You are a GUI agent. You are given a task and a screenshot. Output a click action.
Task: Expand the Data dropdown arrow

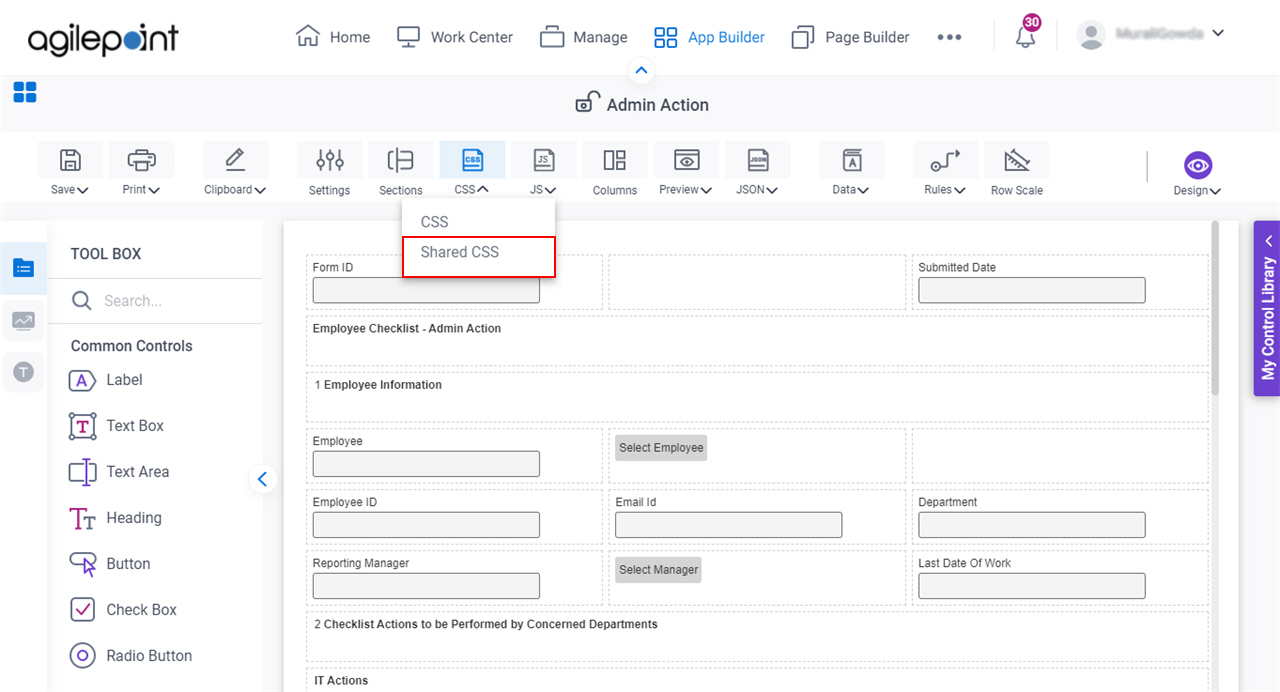click(863, 190)
